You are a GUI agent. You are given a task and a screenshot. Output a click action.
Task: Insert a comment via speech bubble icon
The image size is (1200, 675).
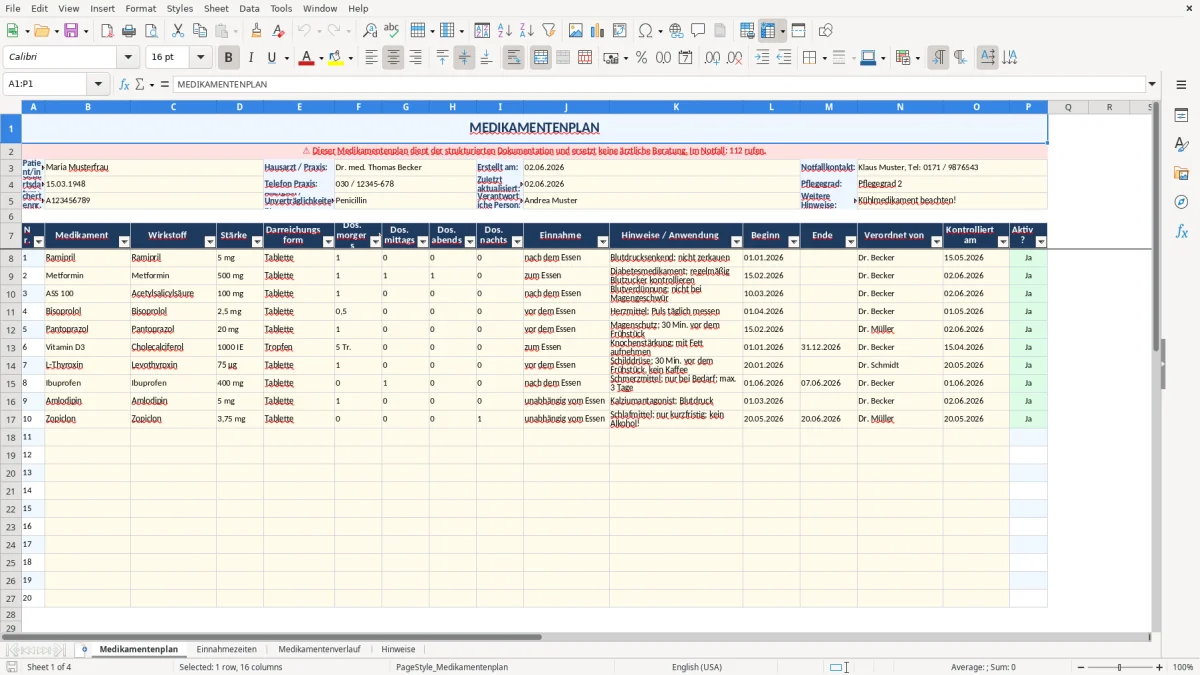pos(698,31)
